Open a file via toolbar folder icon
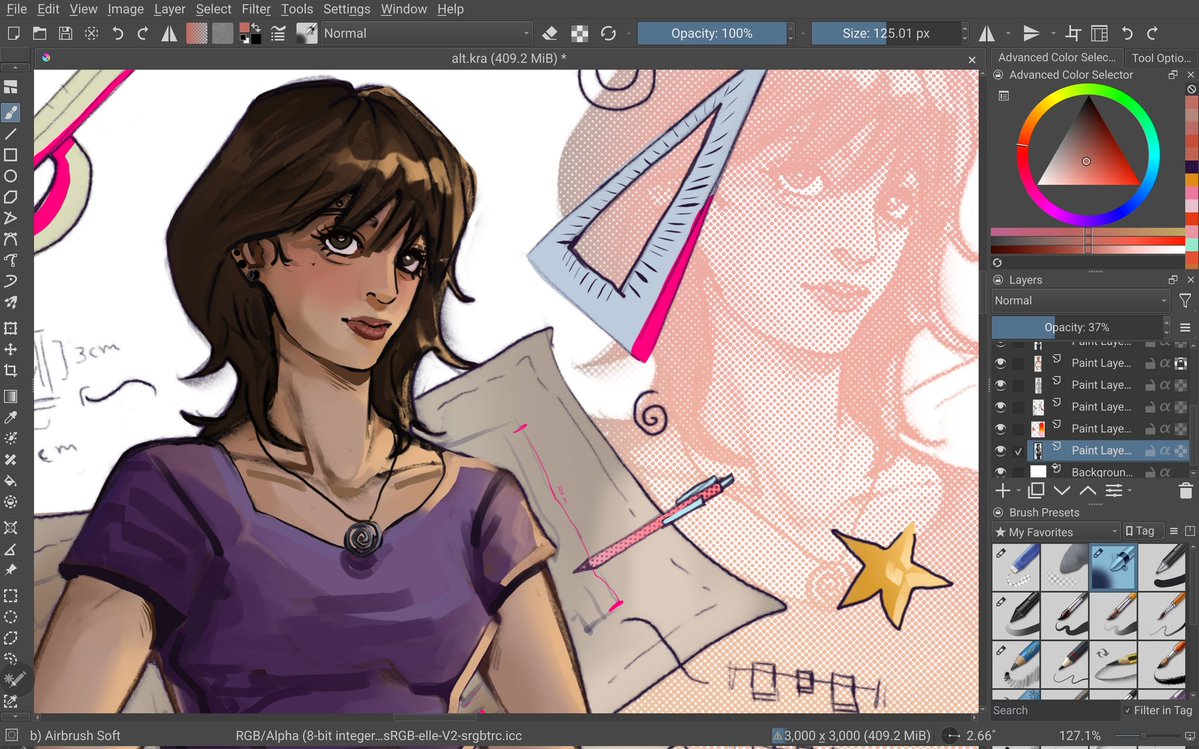The image size is (1199, 749). (x=40, y=33)
